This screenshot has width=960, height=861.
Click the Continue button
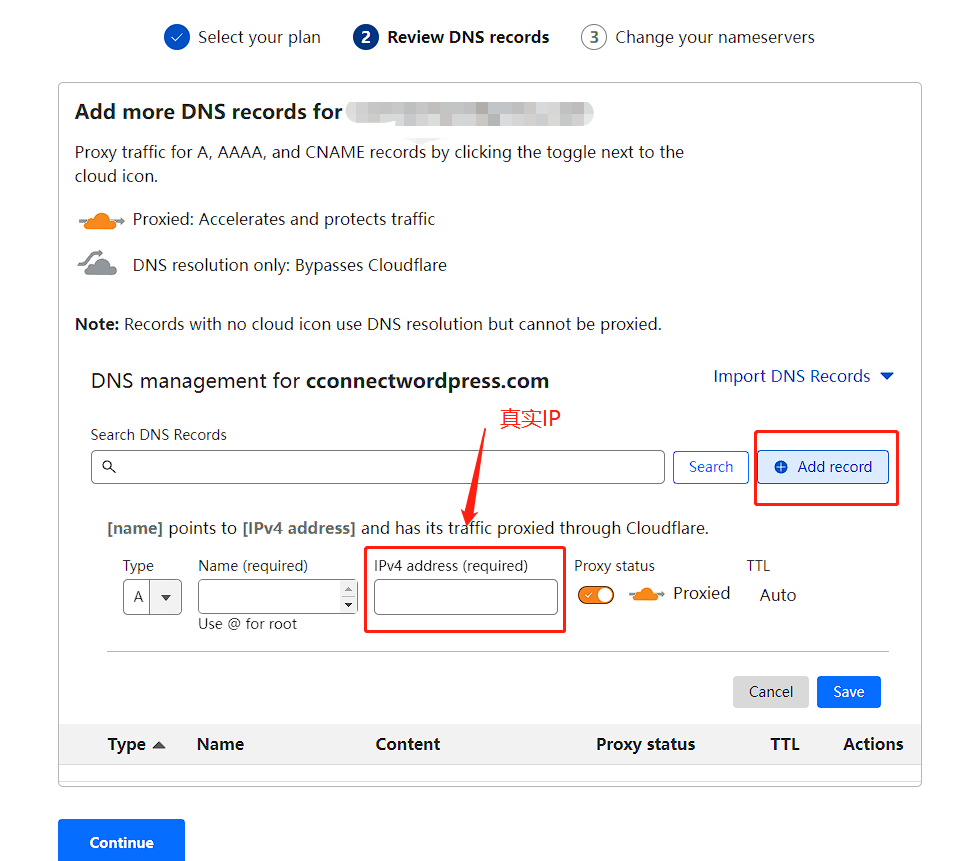pos(121,842)
